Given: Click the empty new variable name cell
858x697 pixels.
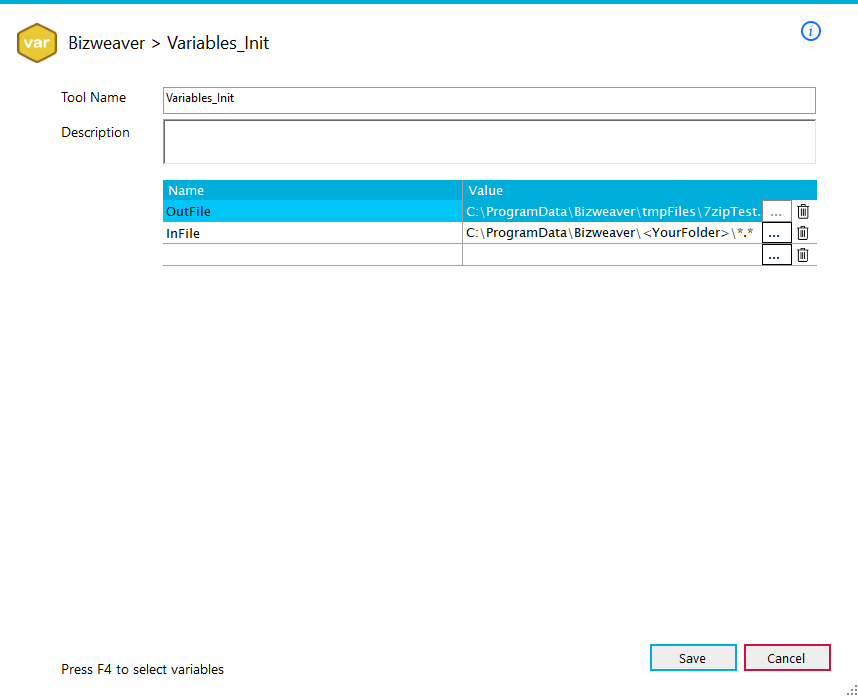Looking at the screenshot, I should [x=312, y=255].
